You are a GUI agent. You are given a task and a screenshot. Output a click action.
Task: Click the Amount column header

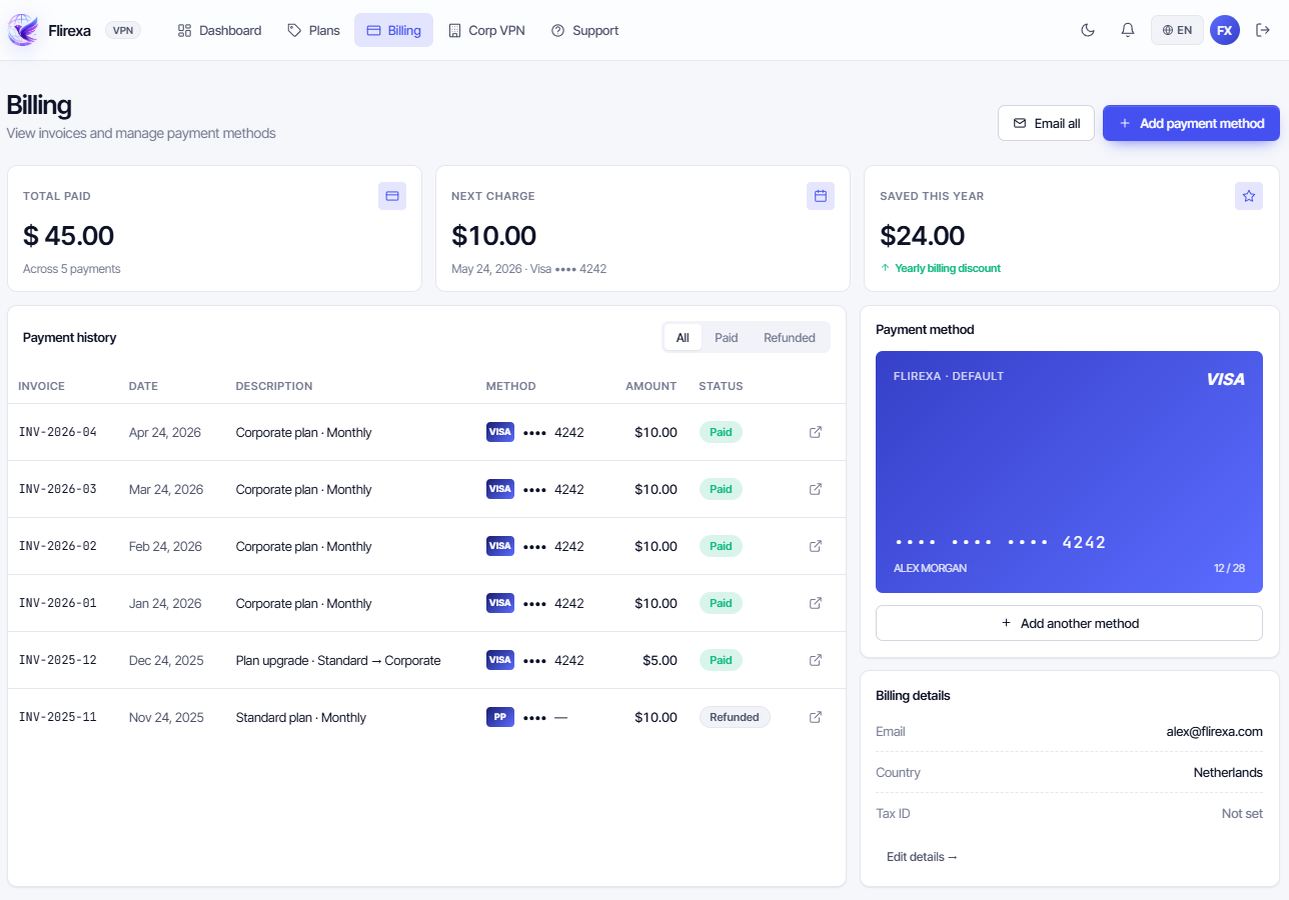(x=651, y=386)
